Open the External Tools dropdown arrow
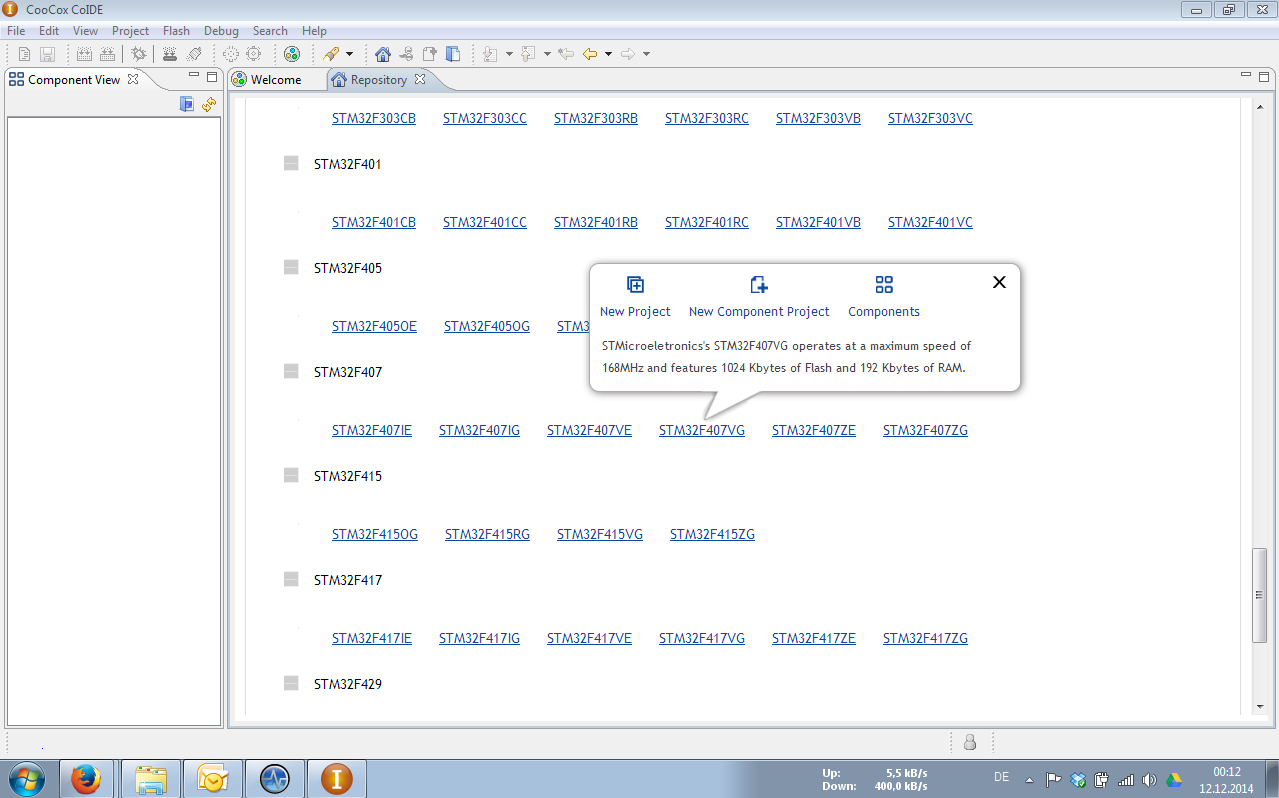1279x798 pixels. pos(349,54)
